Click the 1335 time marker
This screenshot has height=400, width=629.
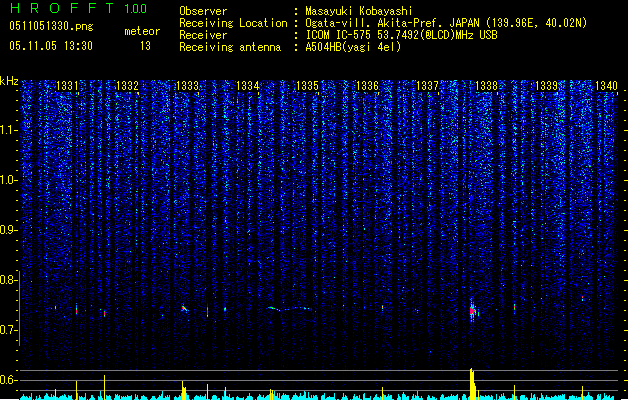coord(307,86)
